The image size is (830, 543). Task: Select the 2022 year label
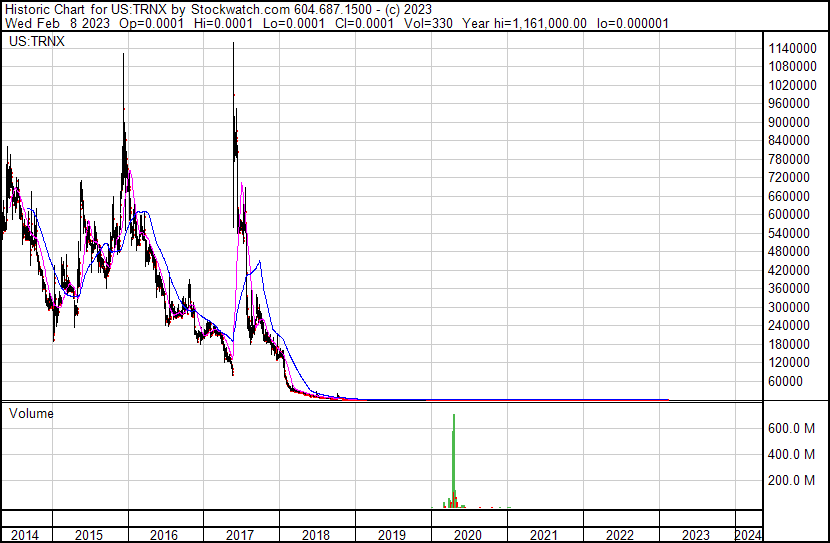tap(620, 535)
